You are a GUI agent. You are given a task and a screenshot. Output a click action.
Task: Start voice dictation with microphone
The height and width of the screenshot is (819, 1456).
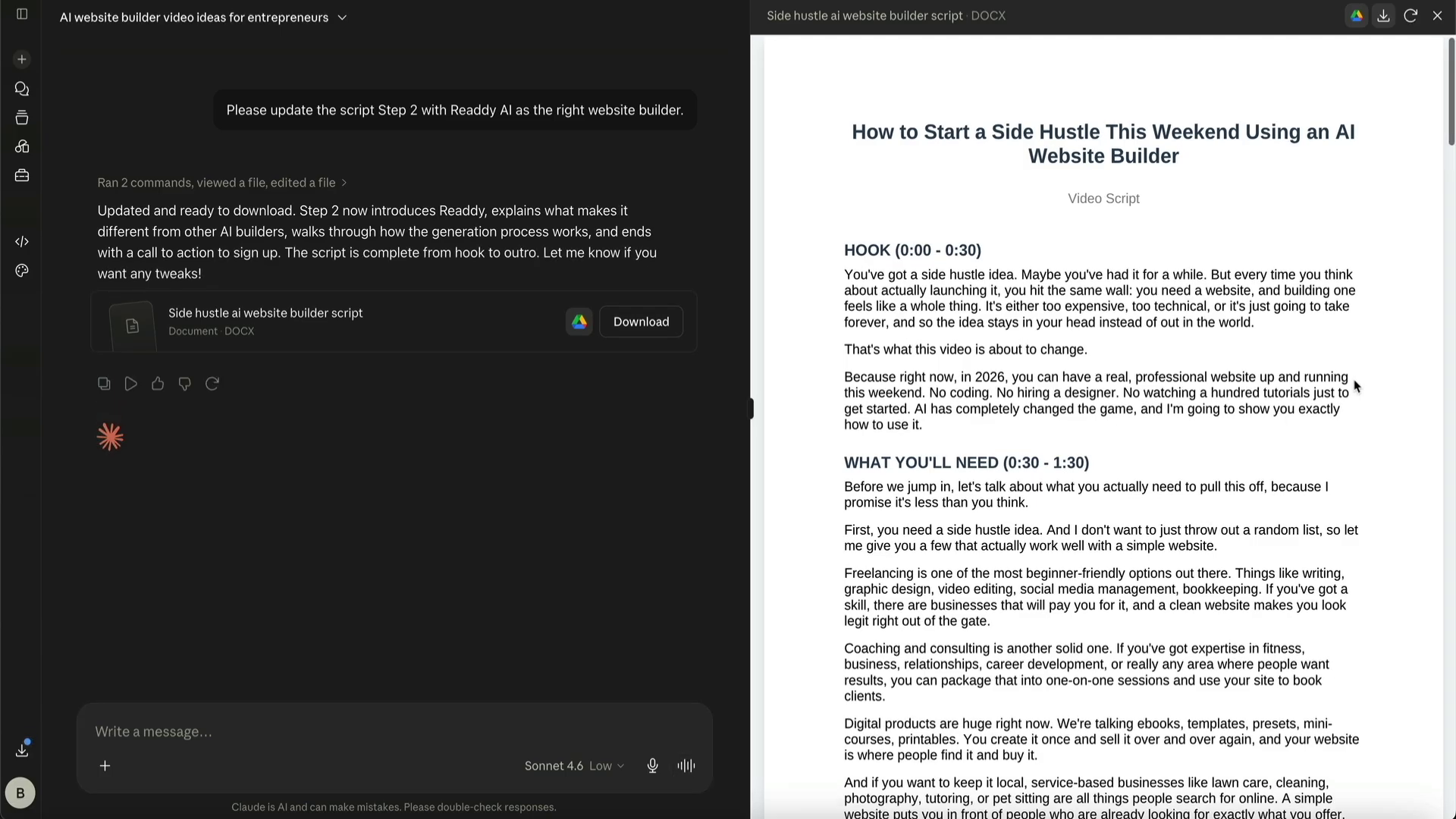click(x=652, y=766)
